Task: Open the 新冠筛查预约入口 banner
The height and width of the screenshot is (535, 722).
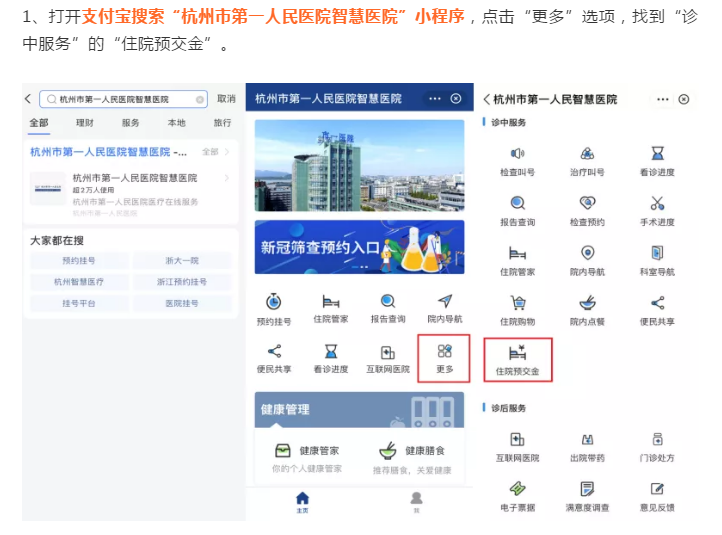Action: tap(360, 247)
